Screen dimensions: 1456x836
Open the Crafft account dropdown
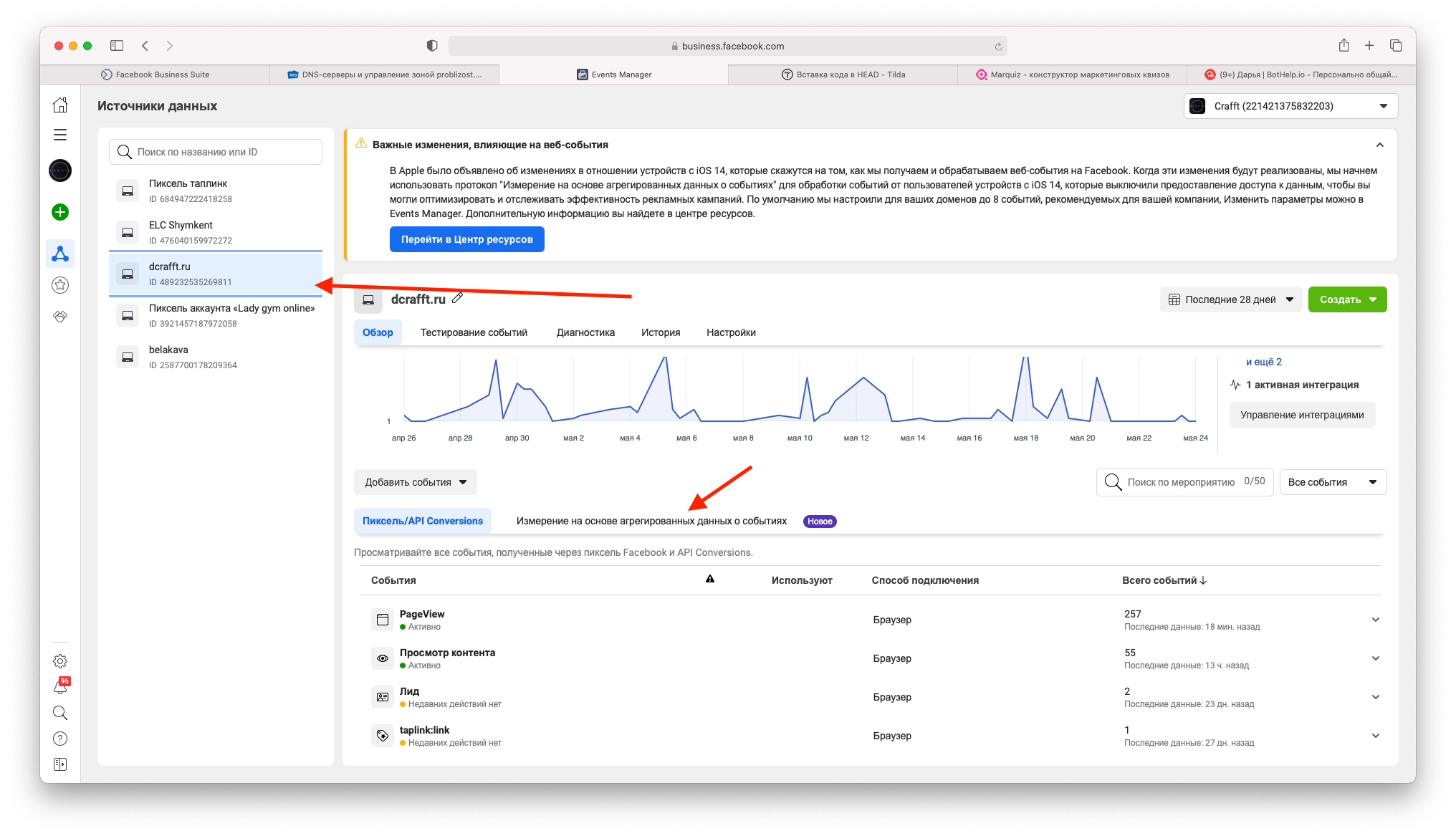[1290, 106]
